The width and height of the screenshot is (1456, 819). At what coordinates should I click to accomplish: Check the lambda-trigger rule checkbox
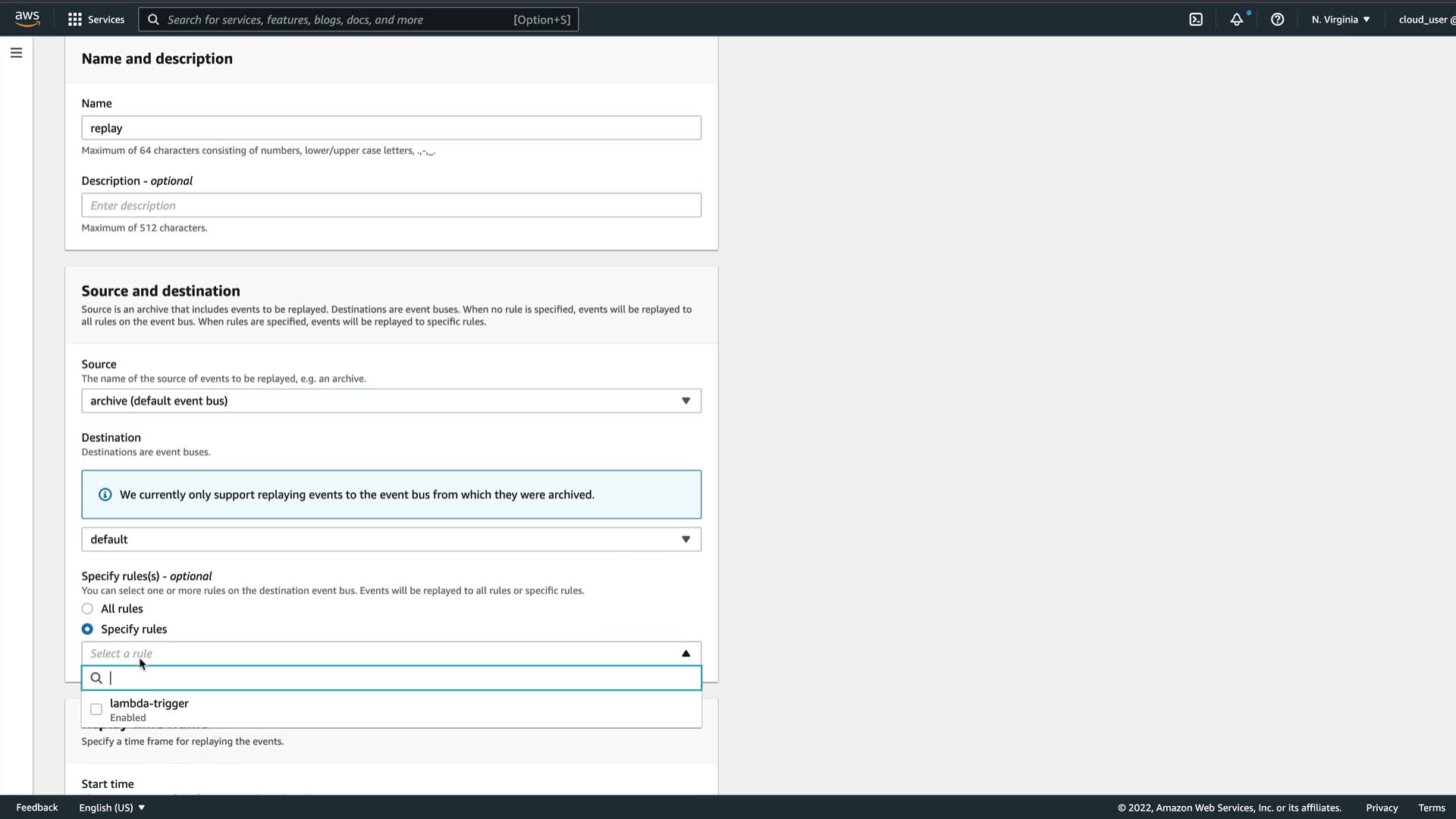(96, 710)
